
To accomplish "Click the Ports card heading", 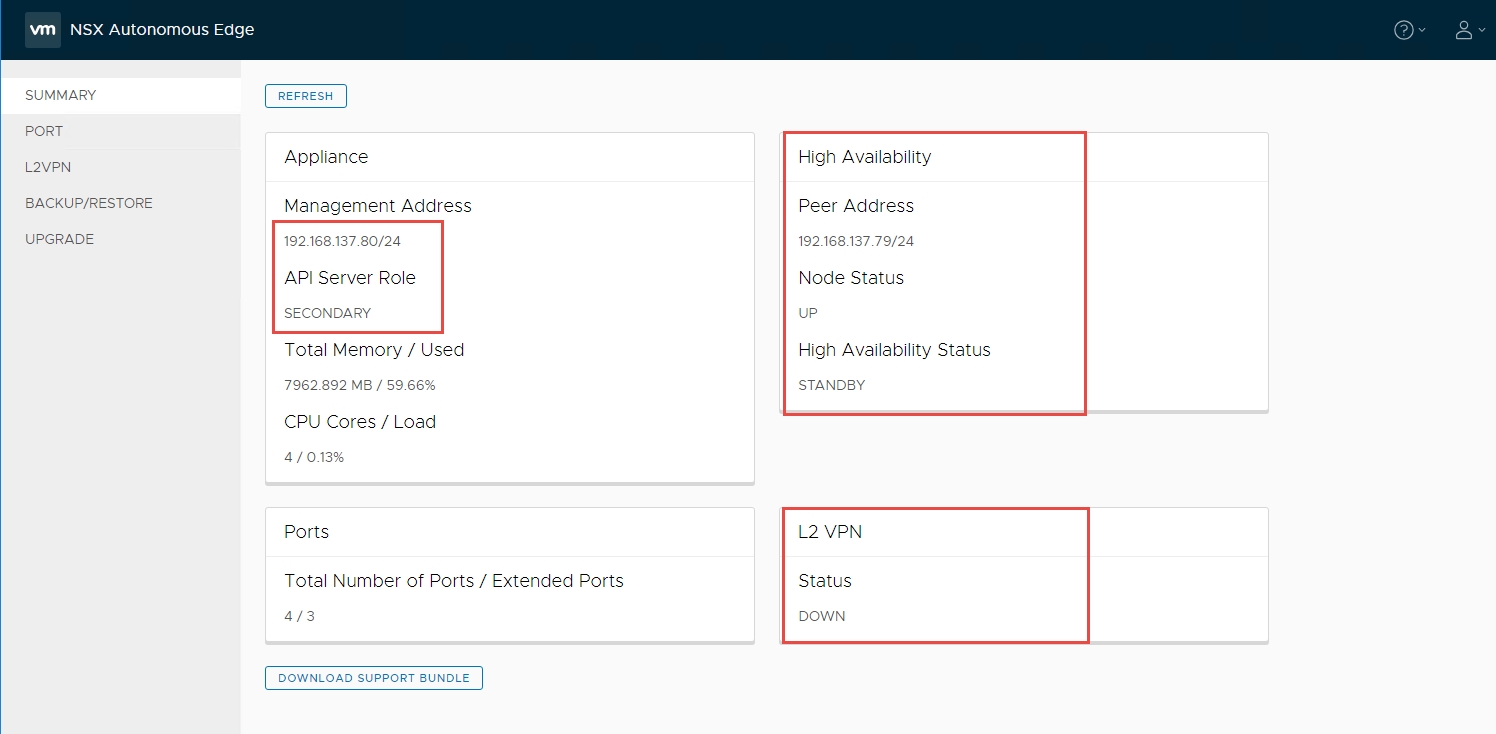I will pos(306,532).
